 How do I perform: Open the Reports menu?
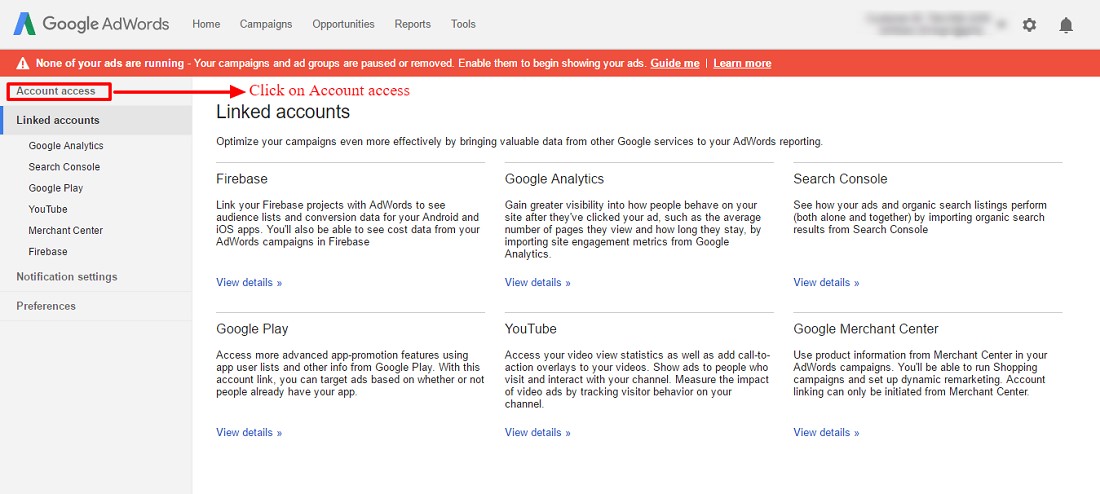[412, 24]
